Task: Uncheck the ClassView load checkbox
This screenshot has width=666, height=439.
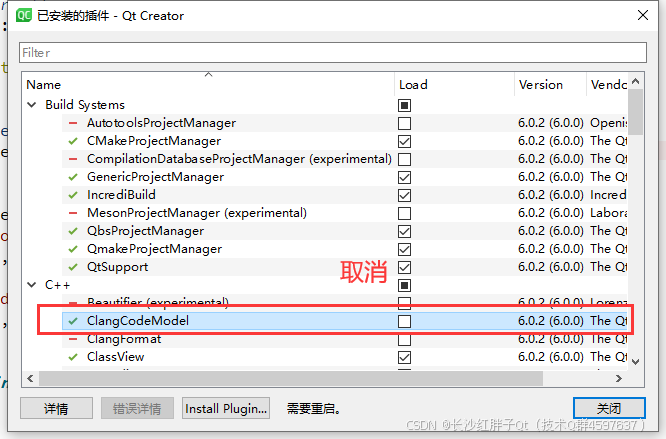Action: [x=404, y=357]
